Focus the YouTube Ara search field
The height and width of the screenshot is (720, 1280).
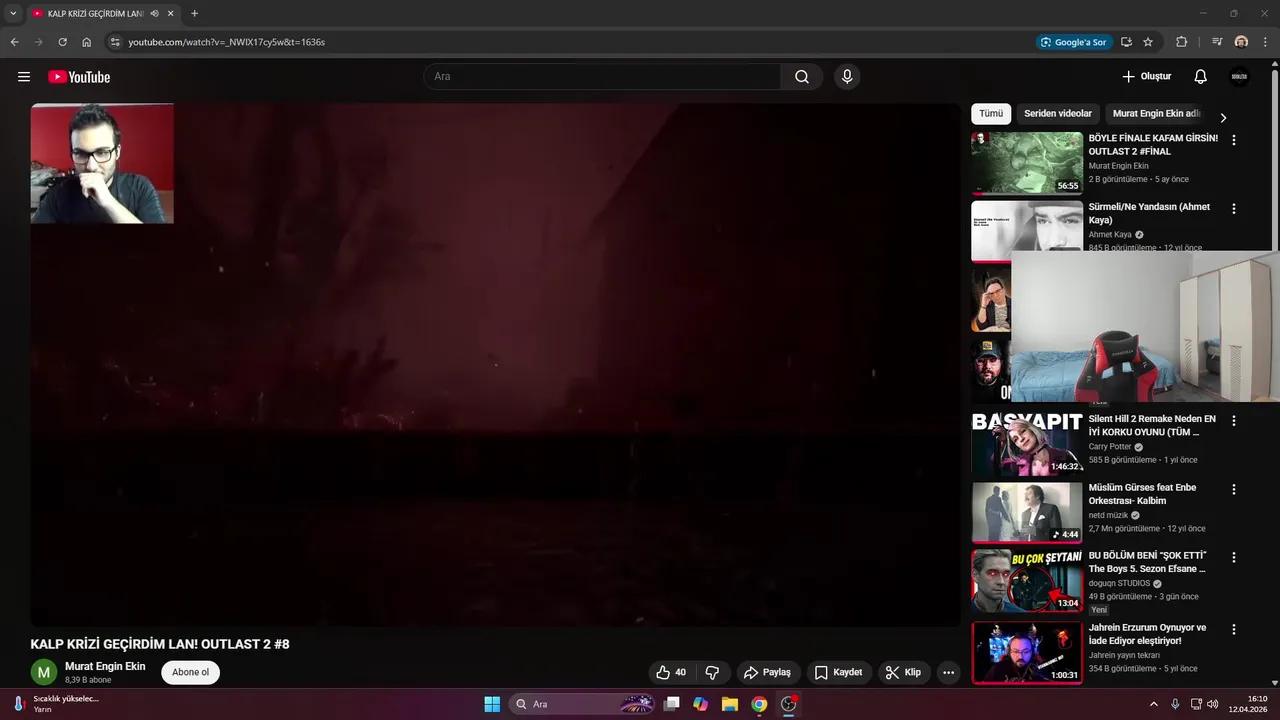[603, 77]
